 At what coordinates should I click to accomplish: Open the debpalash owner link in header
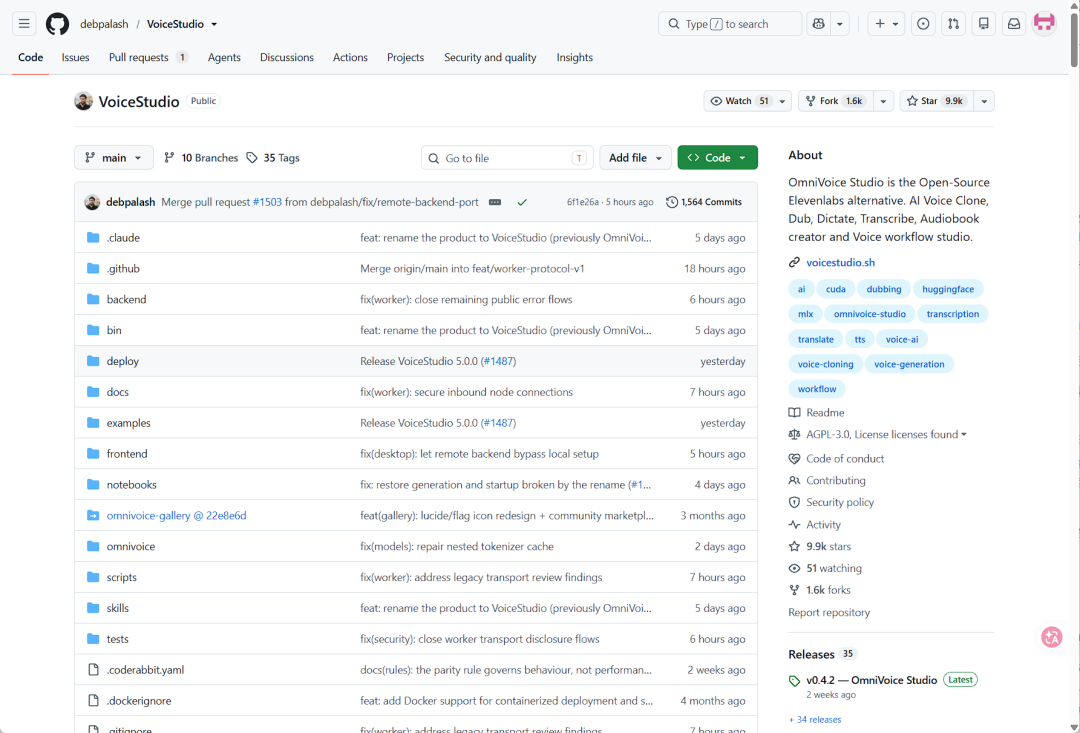(104, 24)
